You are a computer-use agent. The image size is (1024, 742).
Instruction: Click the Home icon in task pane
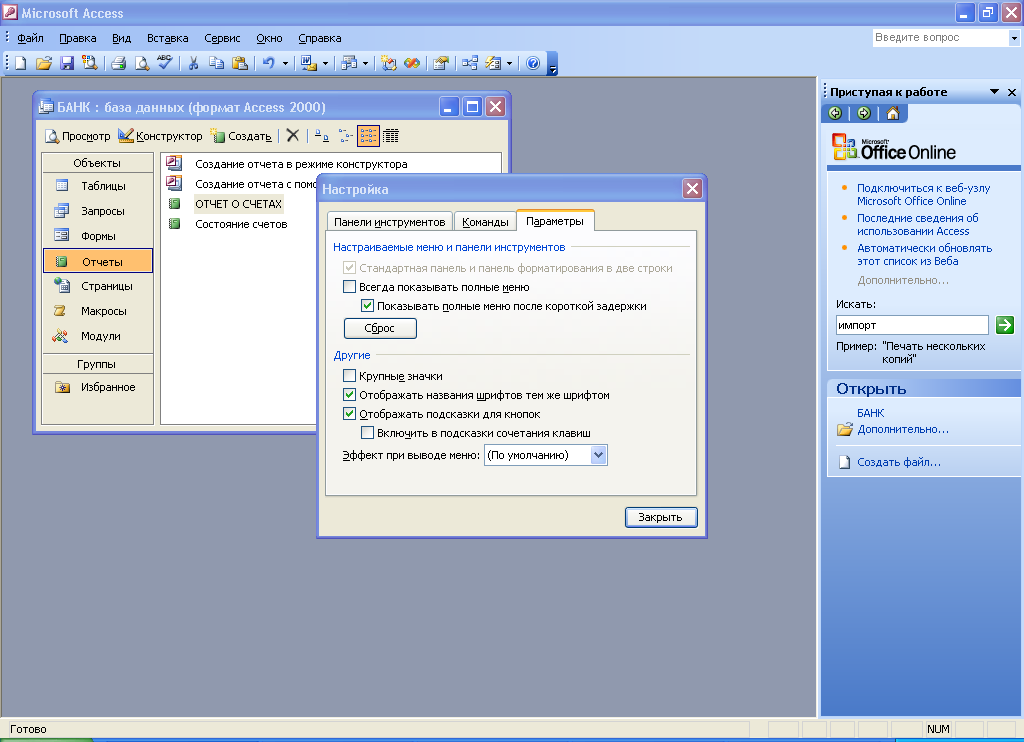pyautogui.click(x=893, y=113)
